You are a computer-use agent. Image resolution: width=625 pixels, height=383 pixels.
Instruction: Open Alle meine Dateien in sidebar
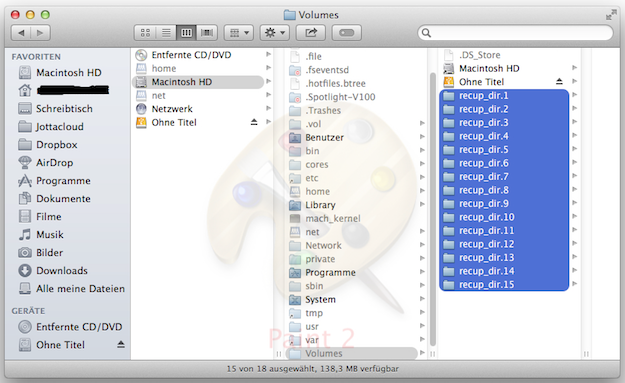click(x=72, y=288)
